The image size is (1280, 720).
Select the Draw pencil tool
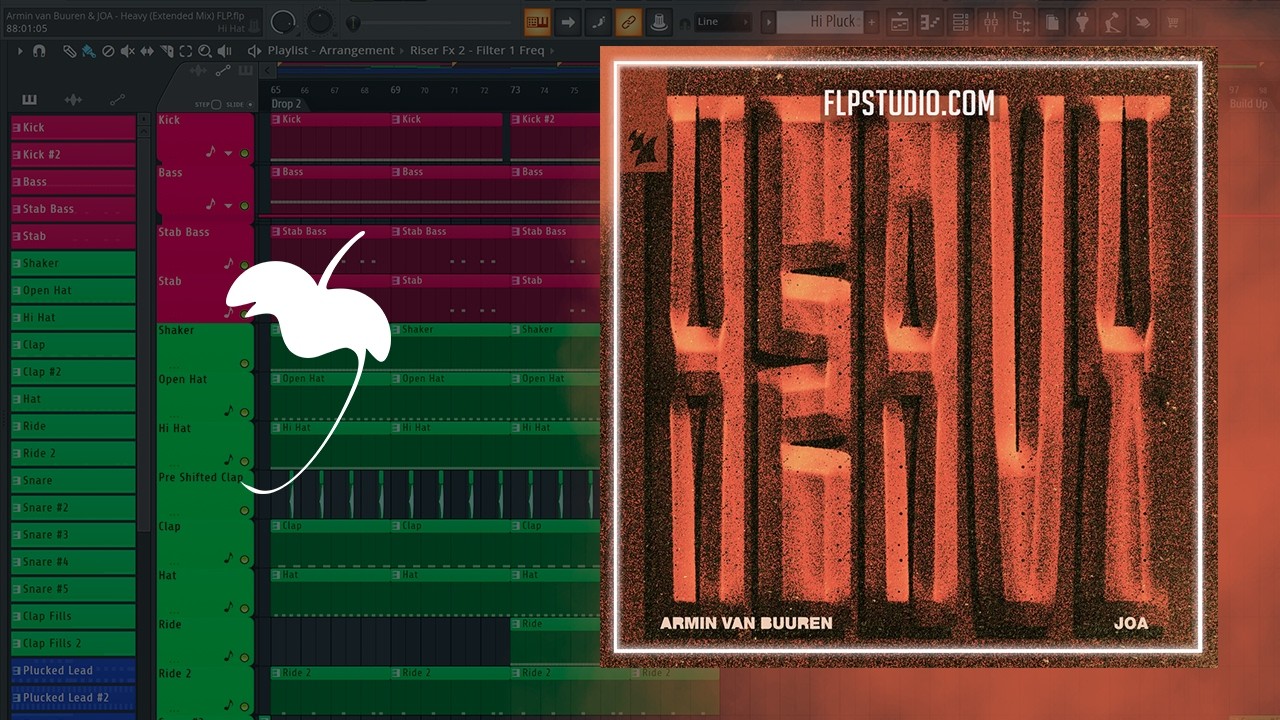point(69,51)
